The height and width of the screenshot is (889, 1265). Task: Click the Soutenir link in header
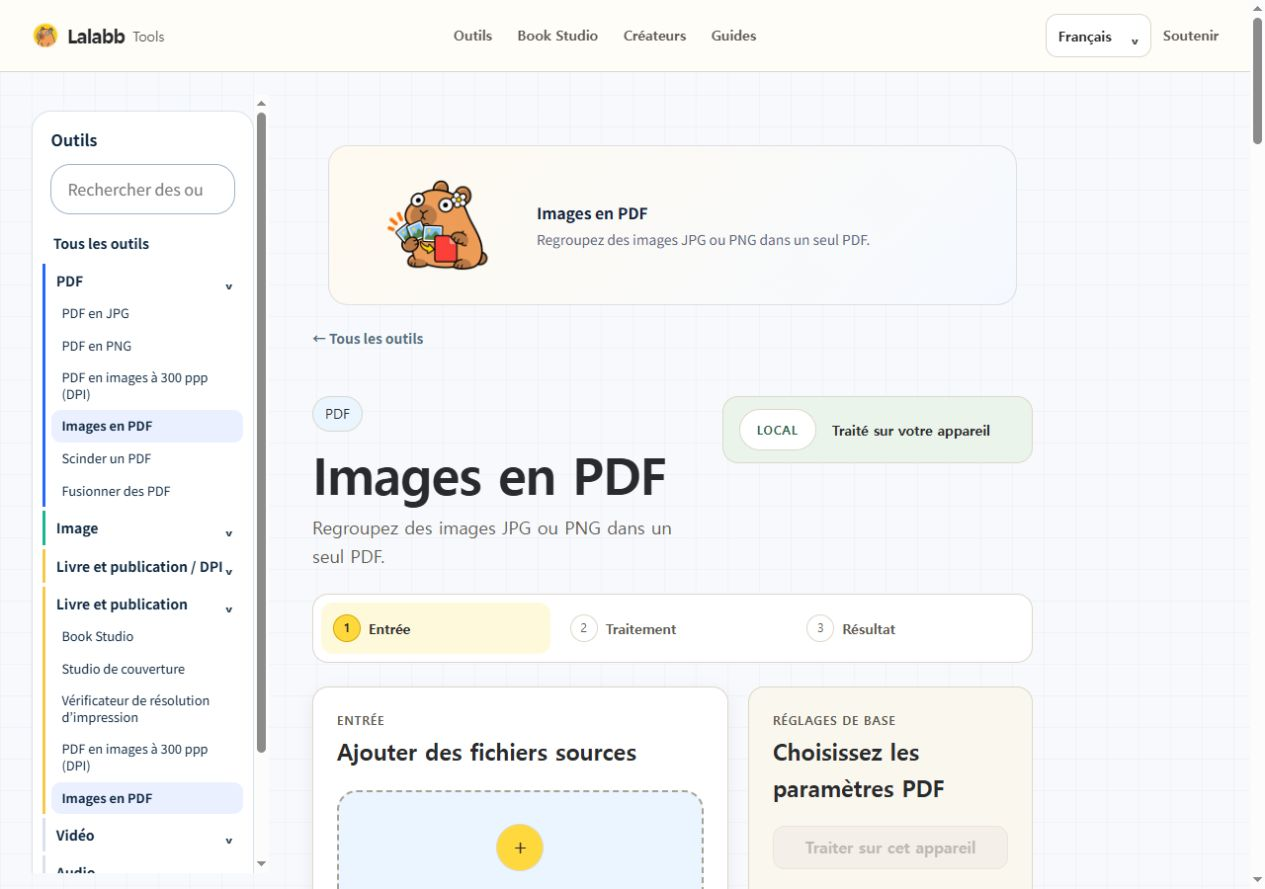click(1190, 36)
